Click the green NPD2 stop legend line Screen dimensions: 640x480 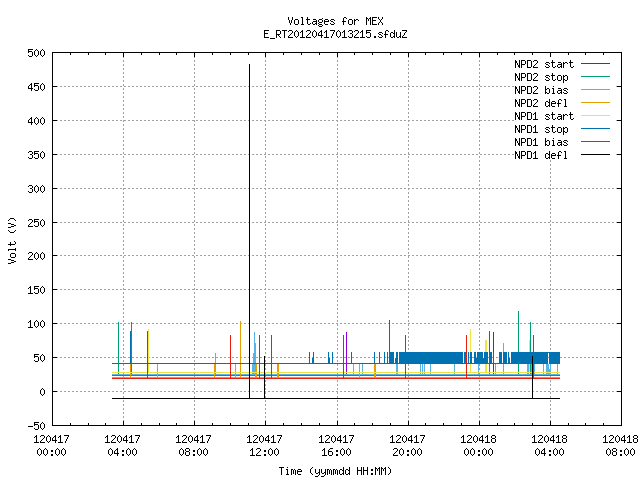pyautogui.click(x=595, y=76)
